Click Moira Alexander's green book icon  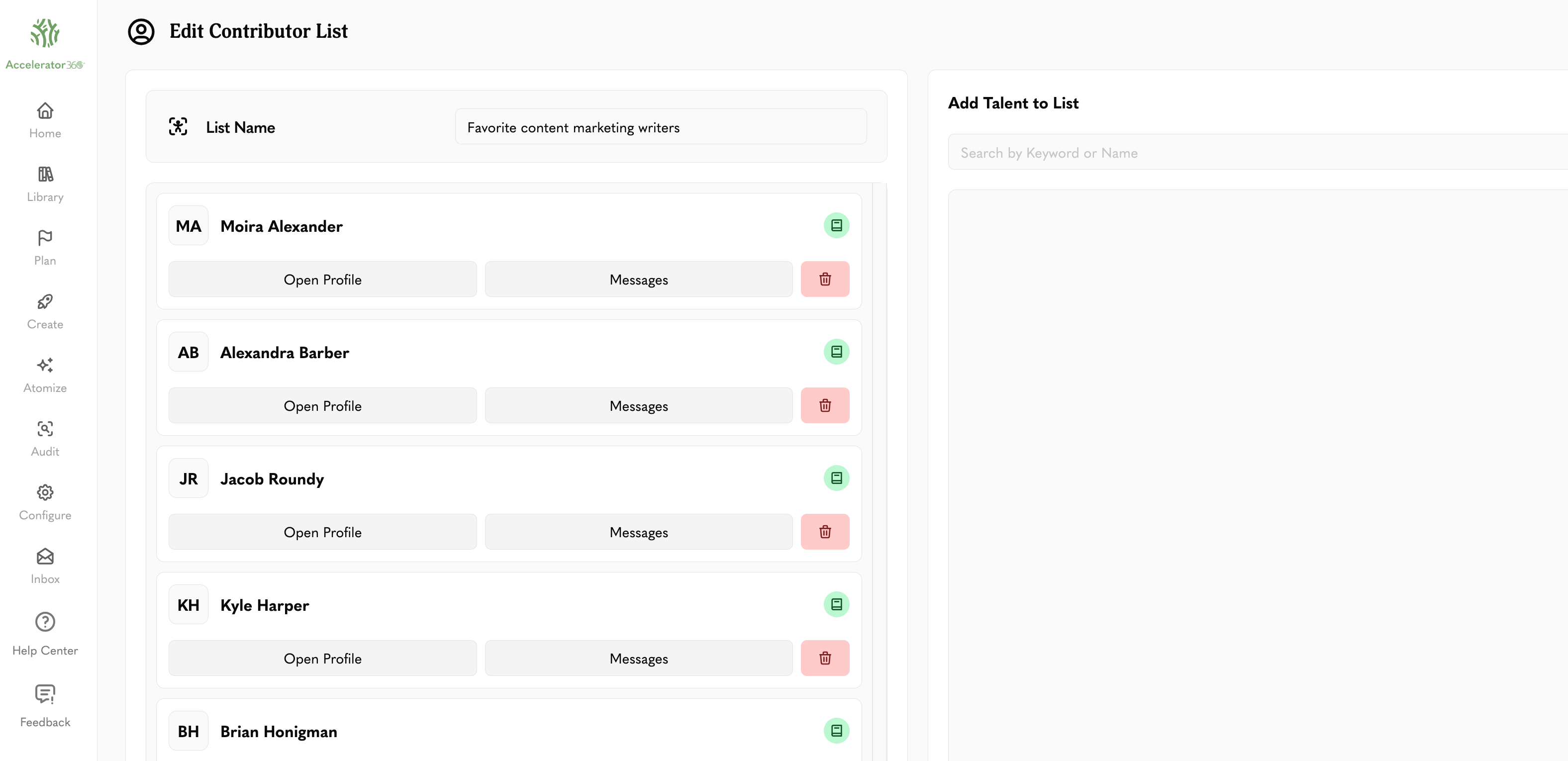click(836, 225)
